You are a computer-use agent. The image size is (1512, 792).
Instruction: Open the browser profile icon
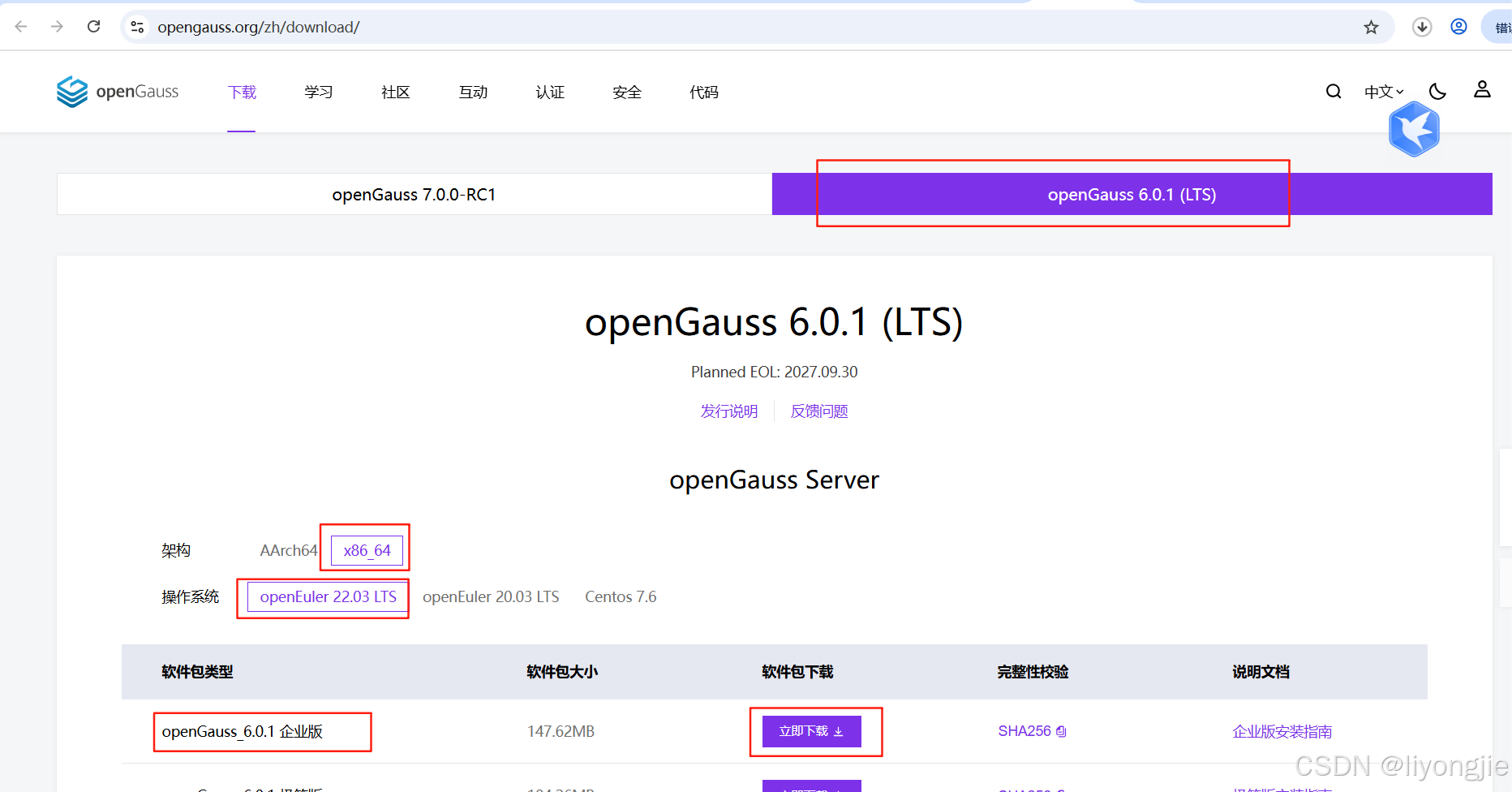pyautogui.click(x=1458, y=27)
